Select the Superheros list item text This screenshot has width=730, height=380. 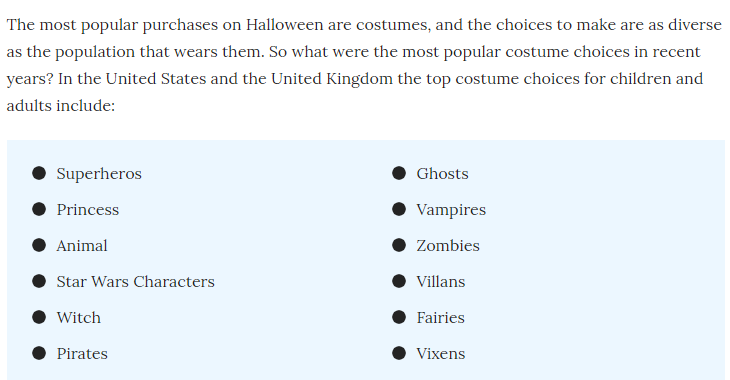(99, 174)
